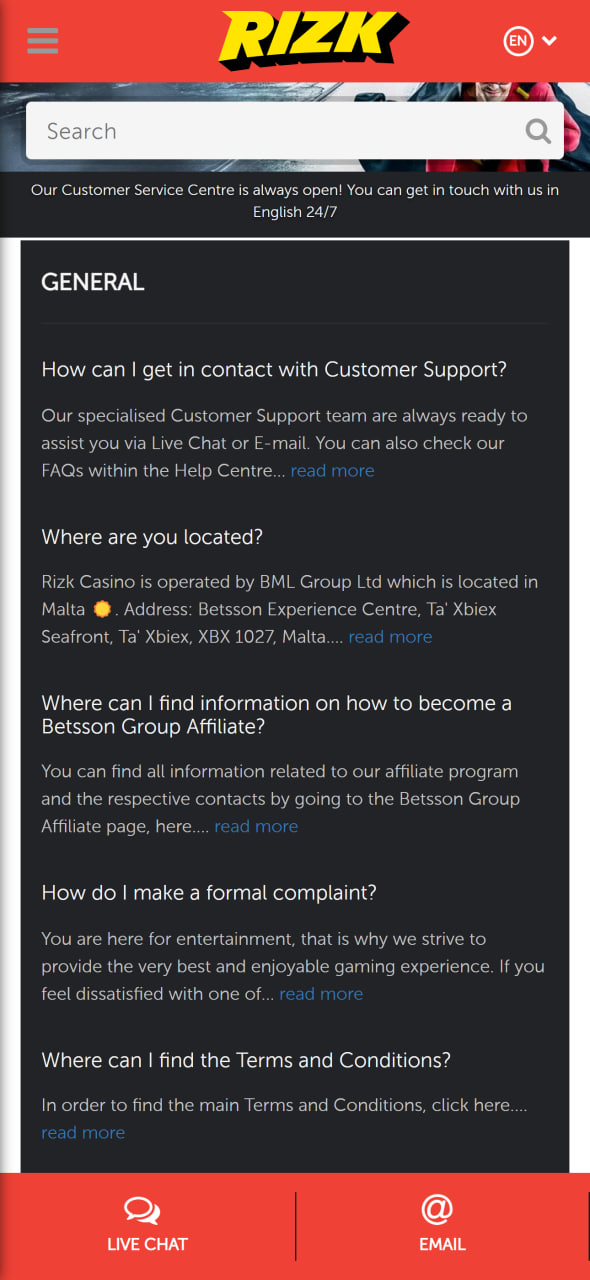Expand the language chevron dropdown
Screen dimensions: 590x1280
click(x=549, y=41)
